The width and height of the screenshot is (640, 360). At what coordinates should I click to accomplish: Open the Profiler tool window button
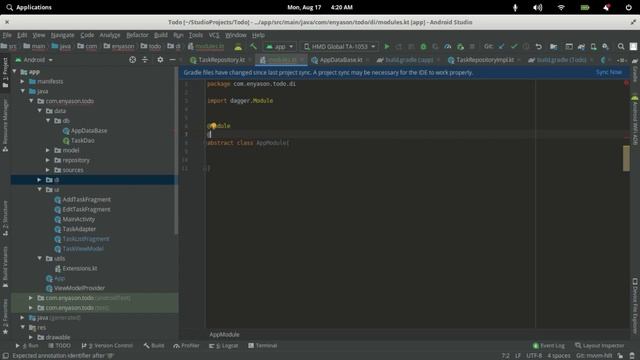[186, 345]
